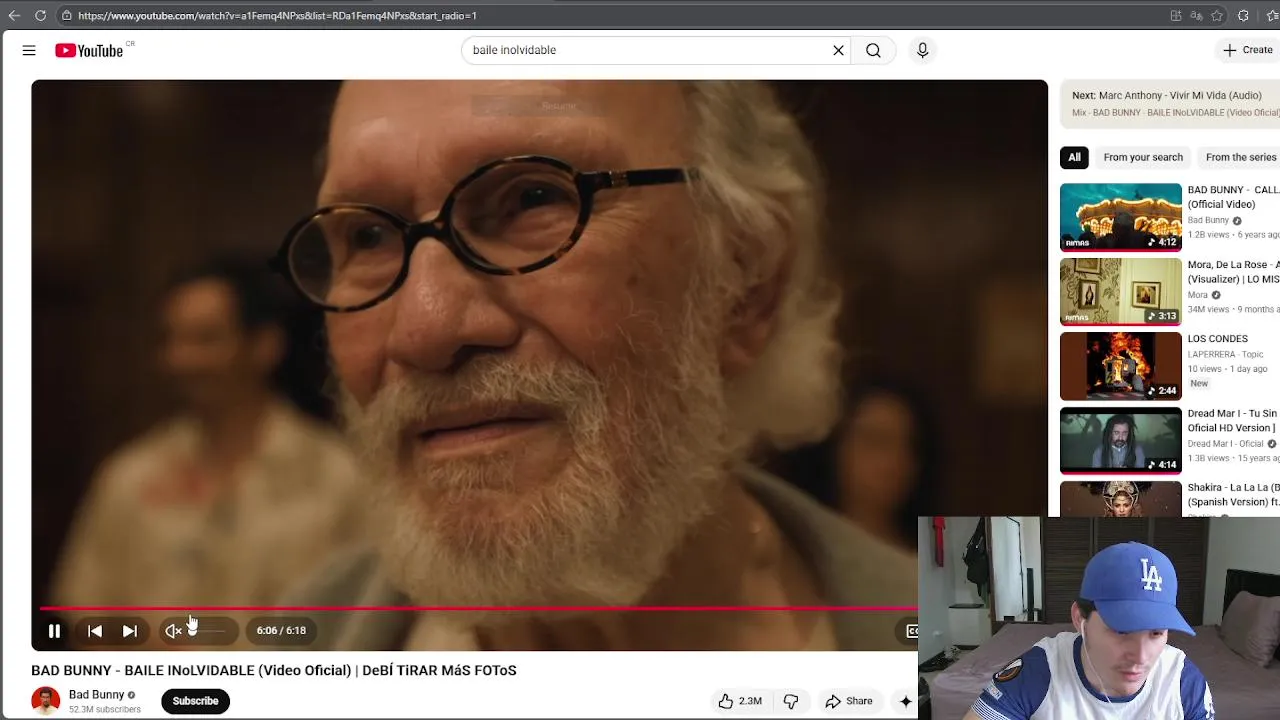Screen dimensions: 1280x720
Task: Pause the video playback
Action: 54,631
